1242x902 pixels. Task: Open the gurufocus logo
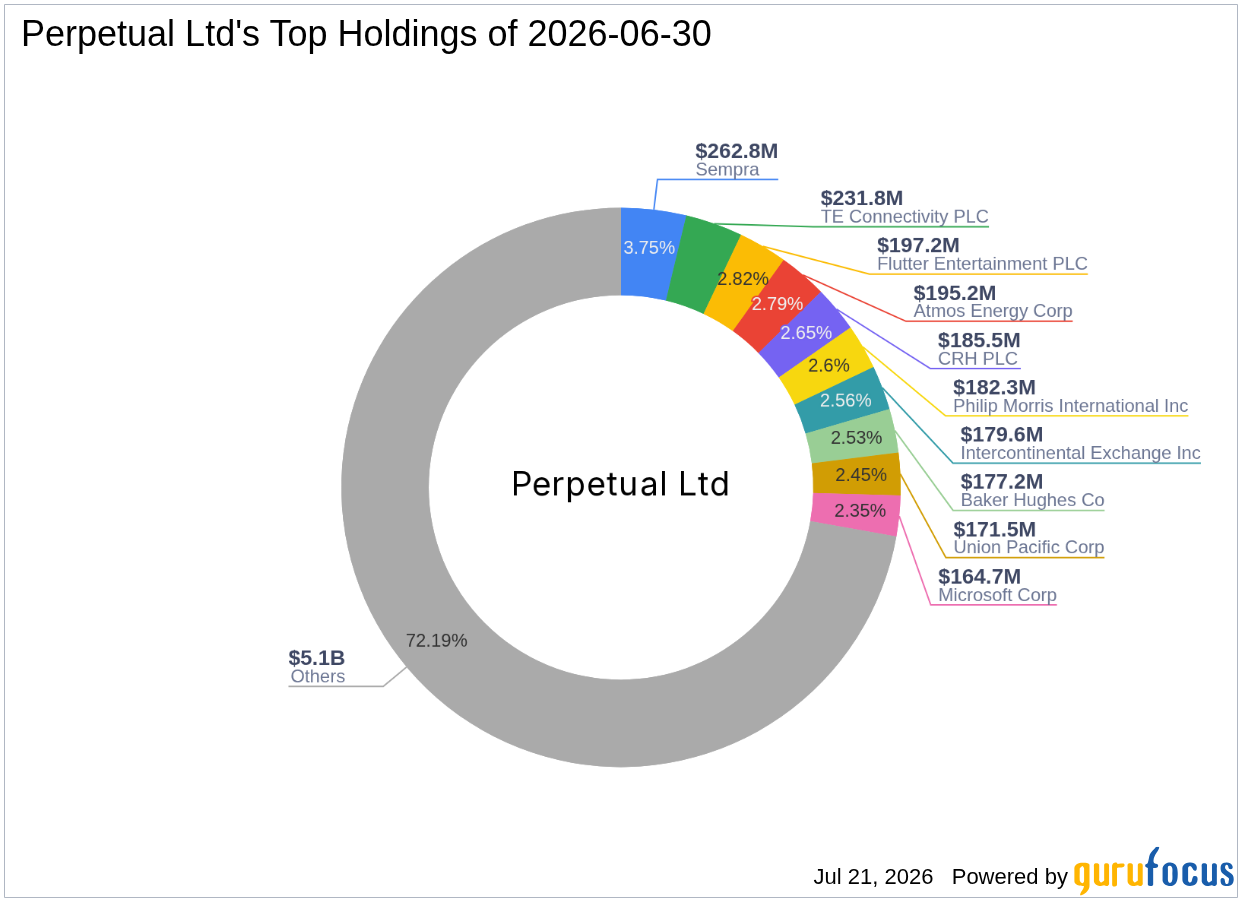click(1154, 871)
